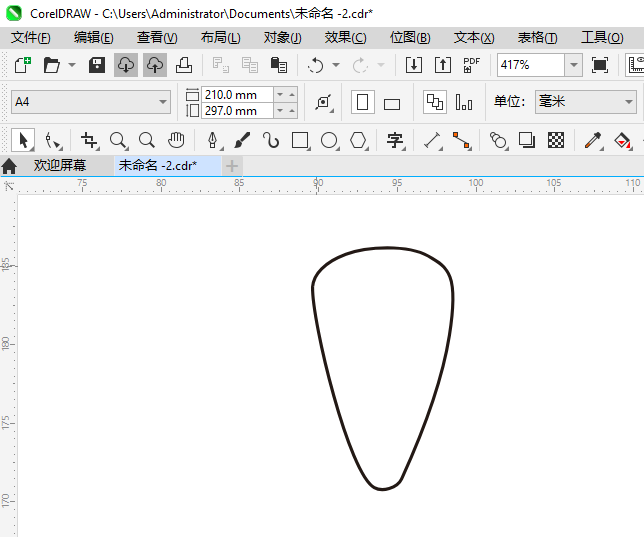Select the Rectangle tool
The width and height of the screenshot is (644, 537).
click(300, 141)
